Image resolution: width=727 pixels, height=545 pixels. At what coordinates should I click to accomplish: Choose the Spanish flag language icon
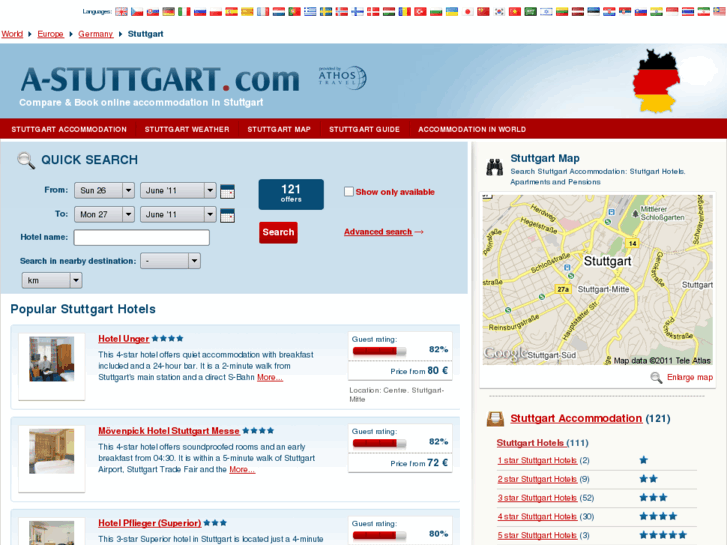[x=231, y=12]
